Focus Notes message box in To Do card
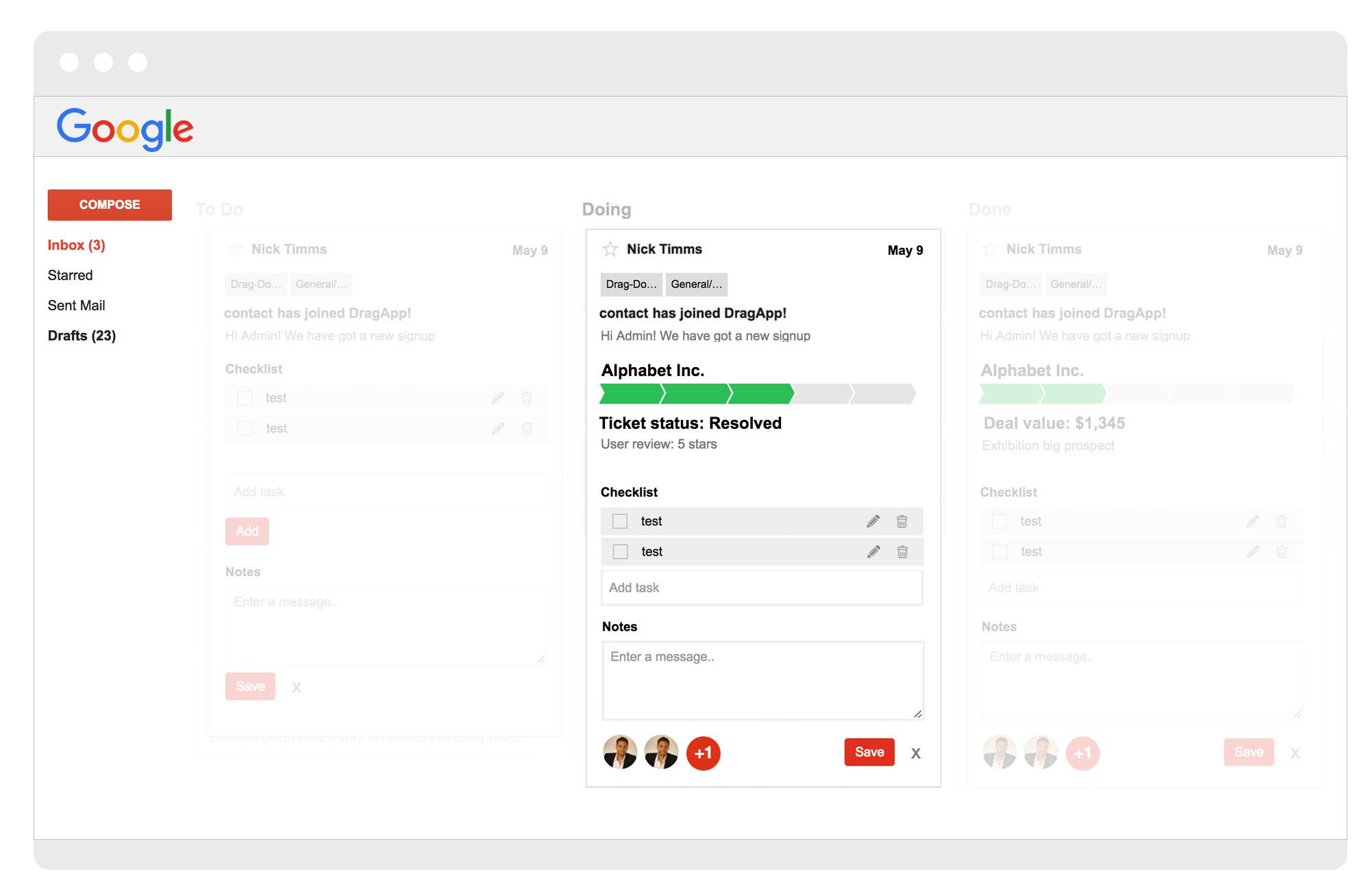The height and width of the screenshot is (896, 1370). (x=386, y=625)
